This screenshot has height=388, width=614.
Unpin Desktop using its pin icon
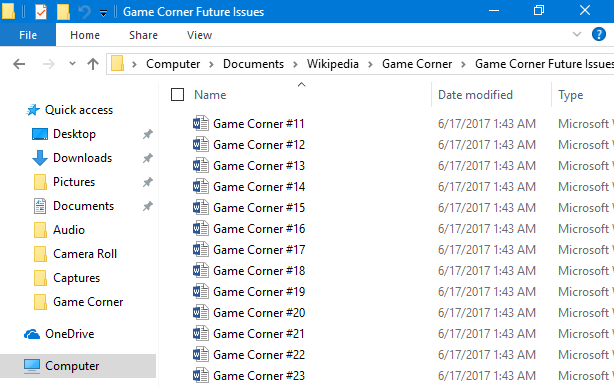pyautogui.click(x=148, y=134)
